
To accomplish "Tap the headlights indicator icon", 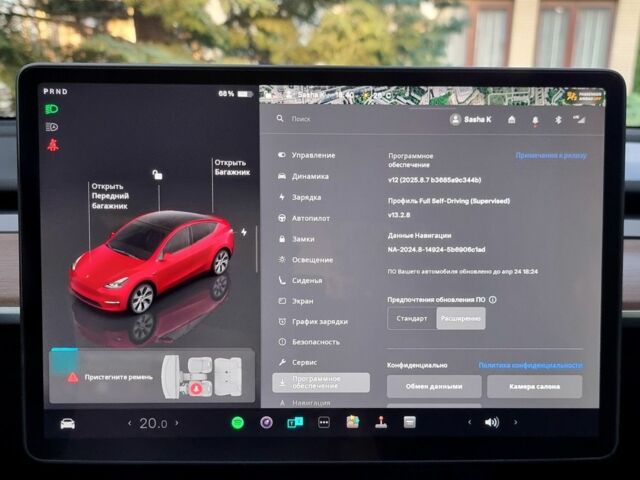I will coord(51,109).
